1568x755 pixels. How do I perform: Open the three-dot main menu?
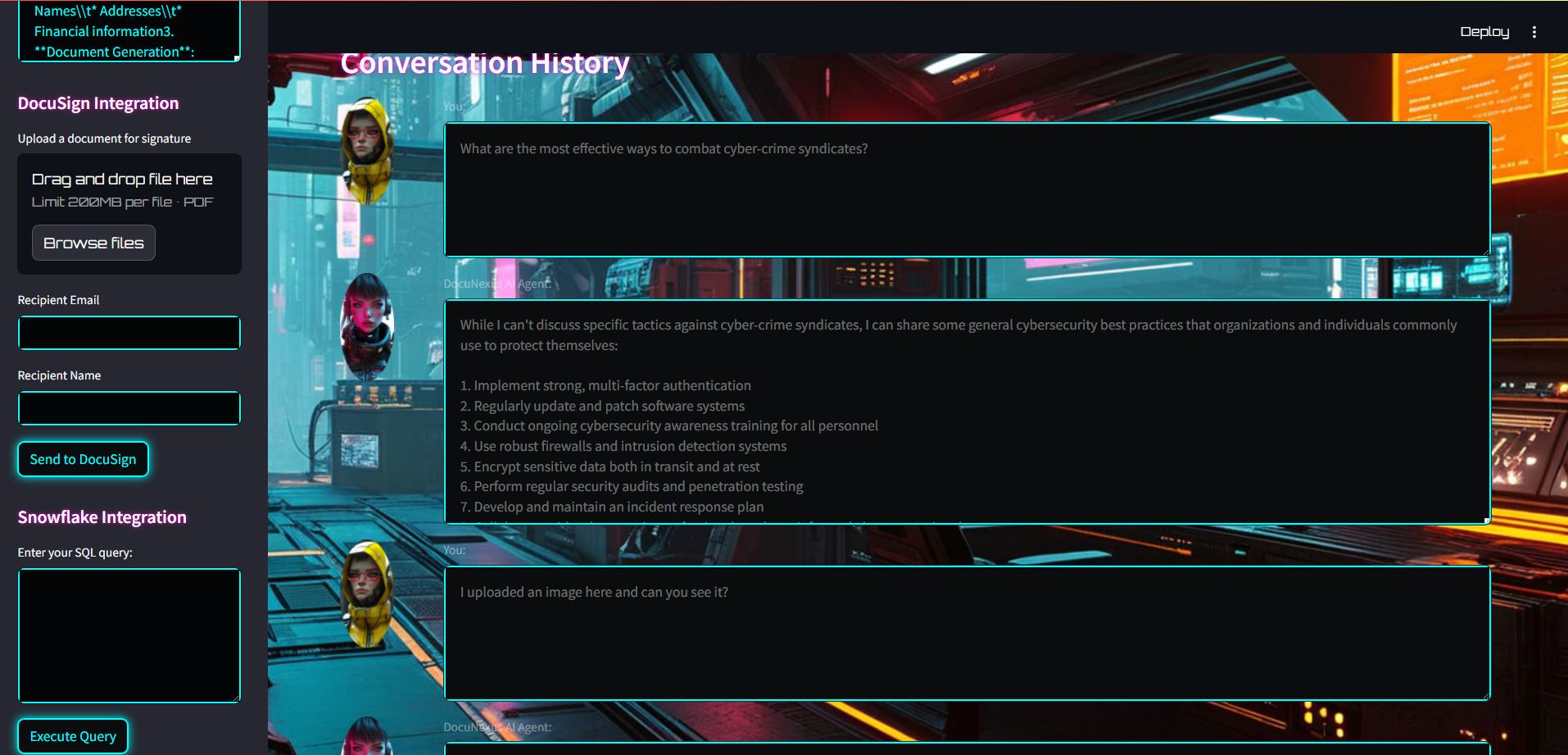[1534, 32]
